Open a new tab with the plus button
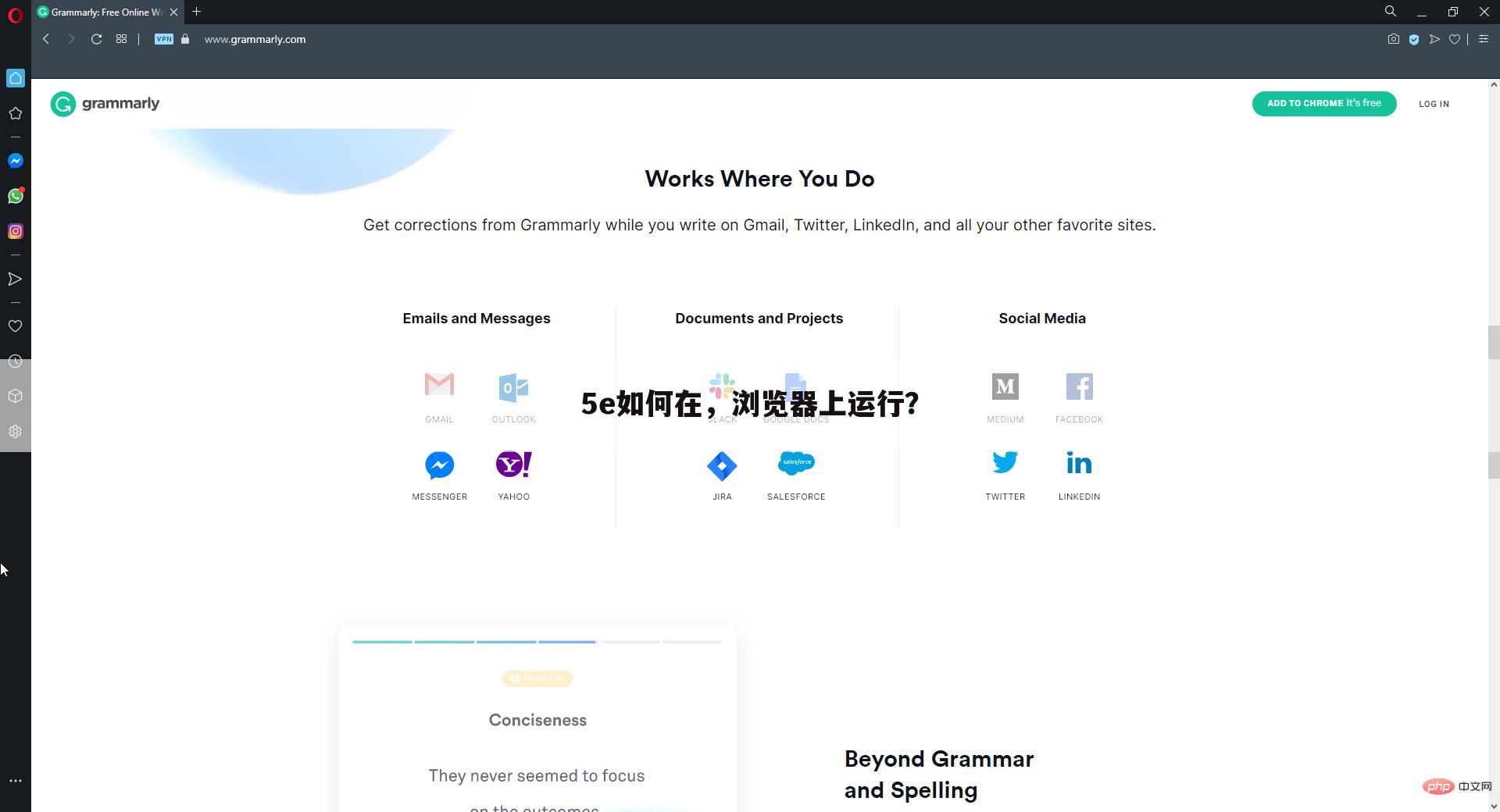This screenshot has width=1500, height=812. tap(196, 12)
